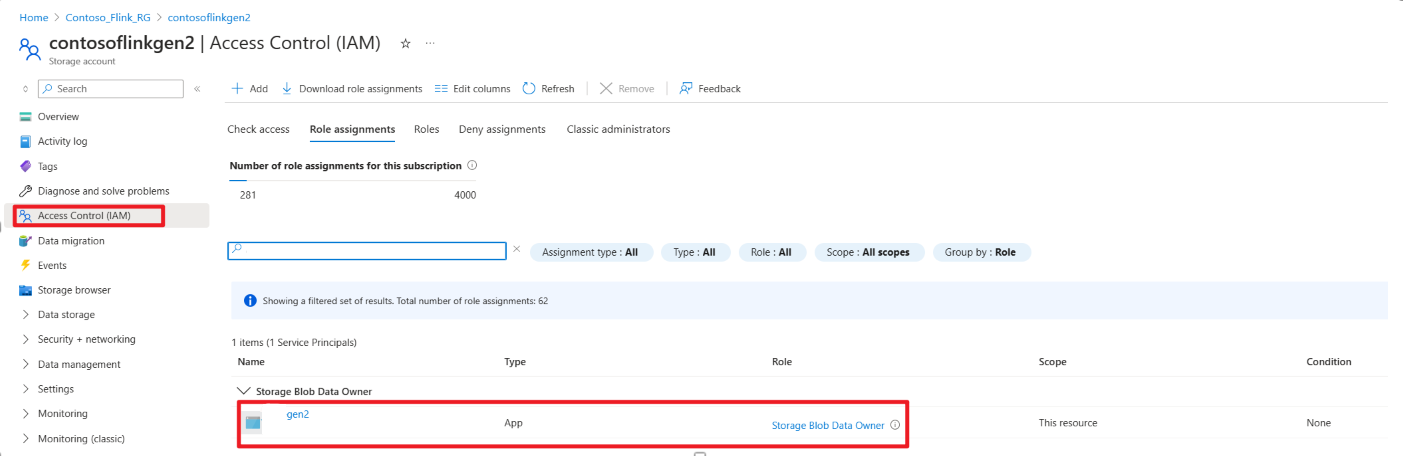Click the 'App' type cell
Image resolution: width=1403 pixels, height=456 pixels.
(x=513, y=423)
